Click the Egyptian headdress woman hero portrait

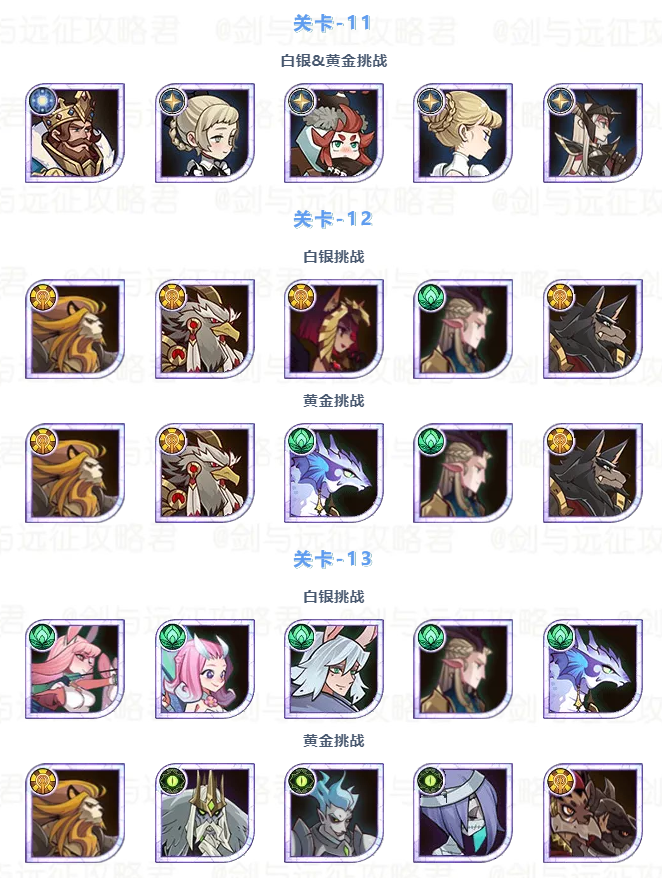point(334,329)
